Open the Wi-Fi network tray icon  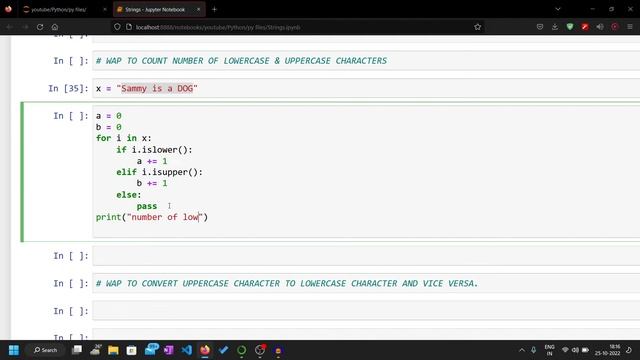(x=565, y=350)
